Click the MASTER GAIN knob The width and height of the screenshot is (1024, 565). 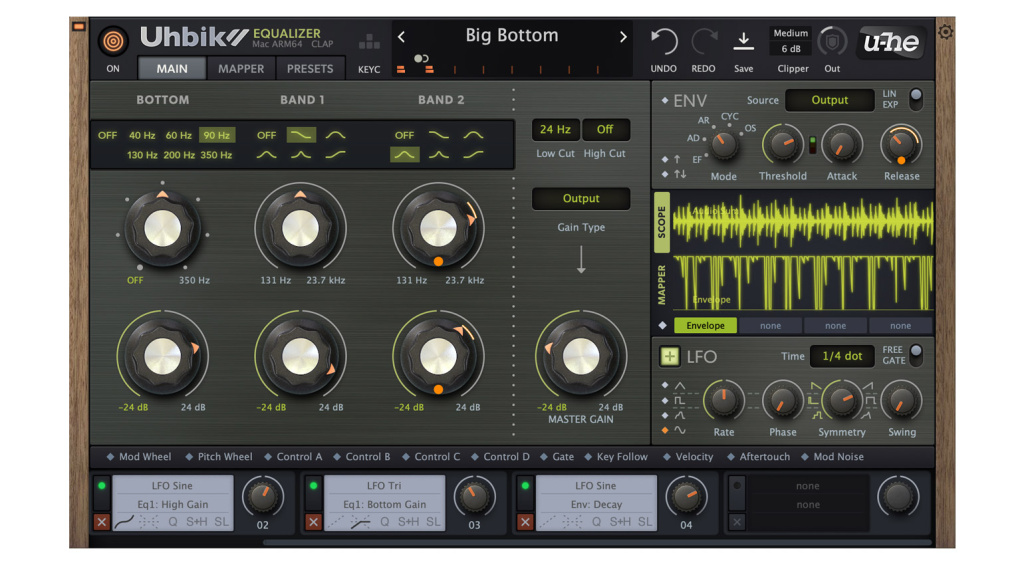[x=581, y=356]
